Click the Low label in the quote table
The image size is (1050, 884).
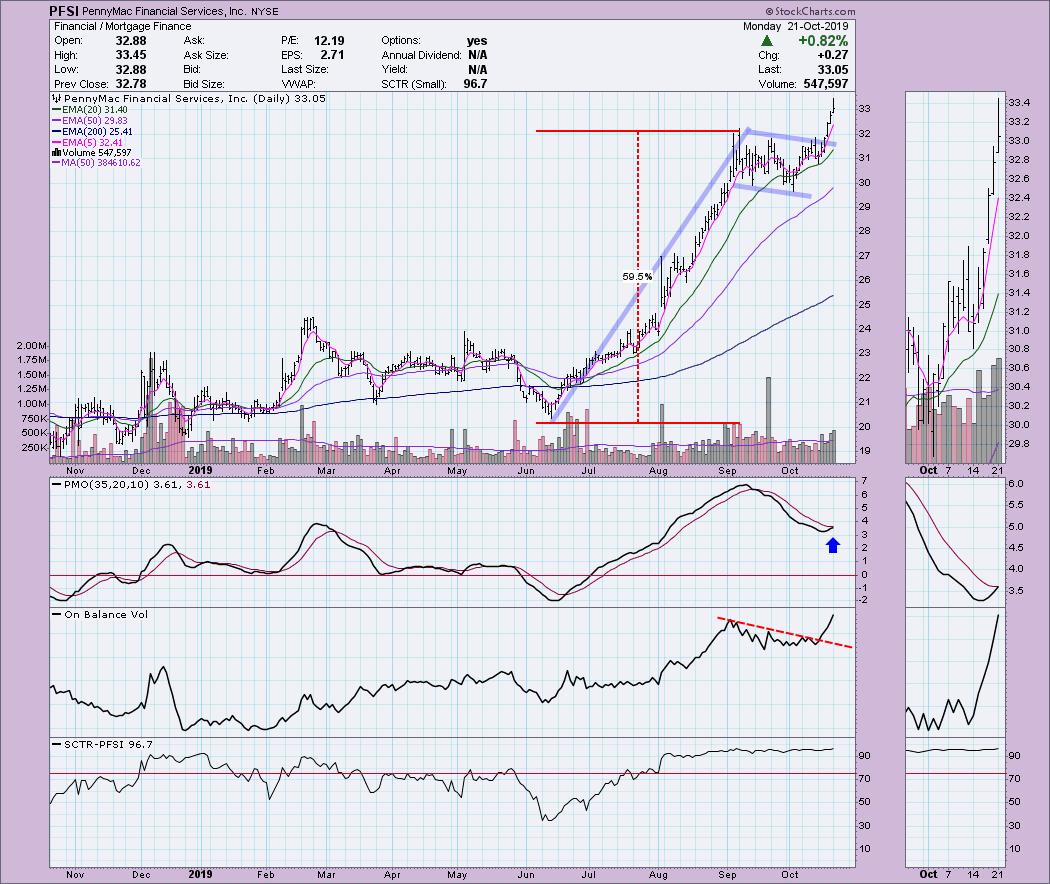[x=66, y=70]
